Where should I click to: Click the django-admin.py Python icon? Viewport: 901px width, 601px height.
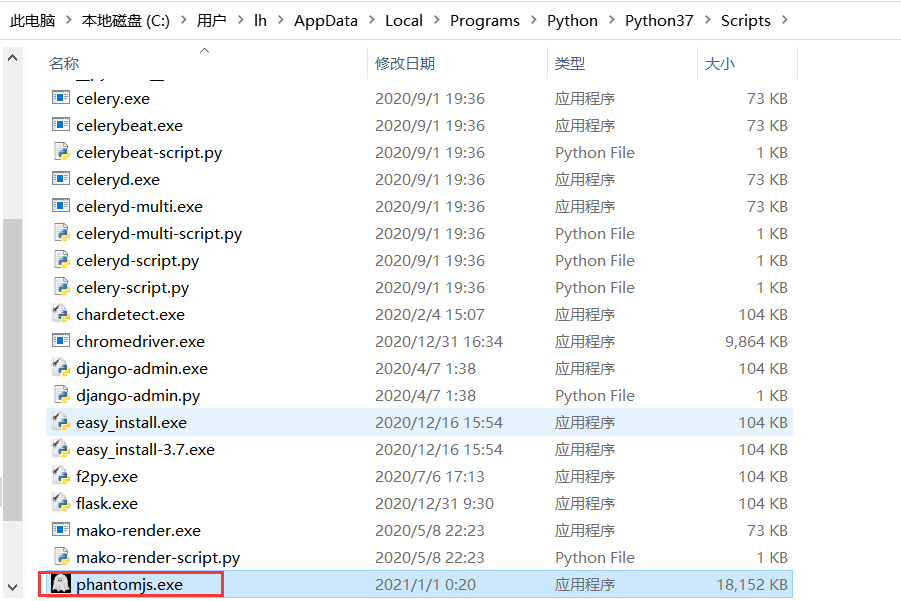click(61, 395)
